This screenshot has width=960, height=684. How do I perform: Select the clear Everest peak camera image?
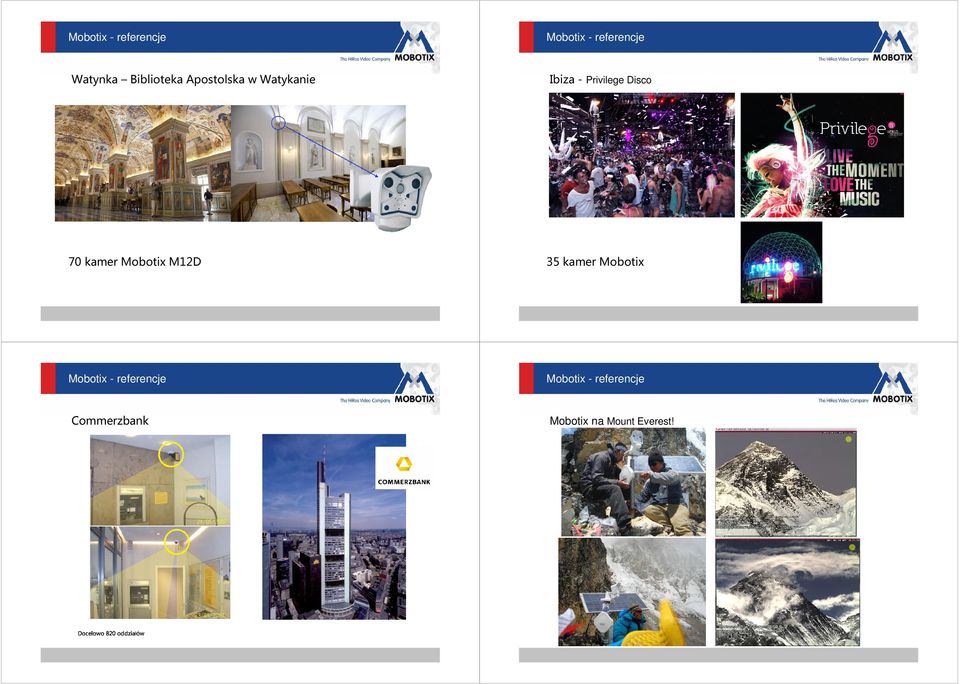[x=786, y=482]
